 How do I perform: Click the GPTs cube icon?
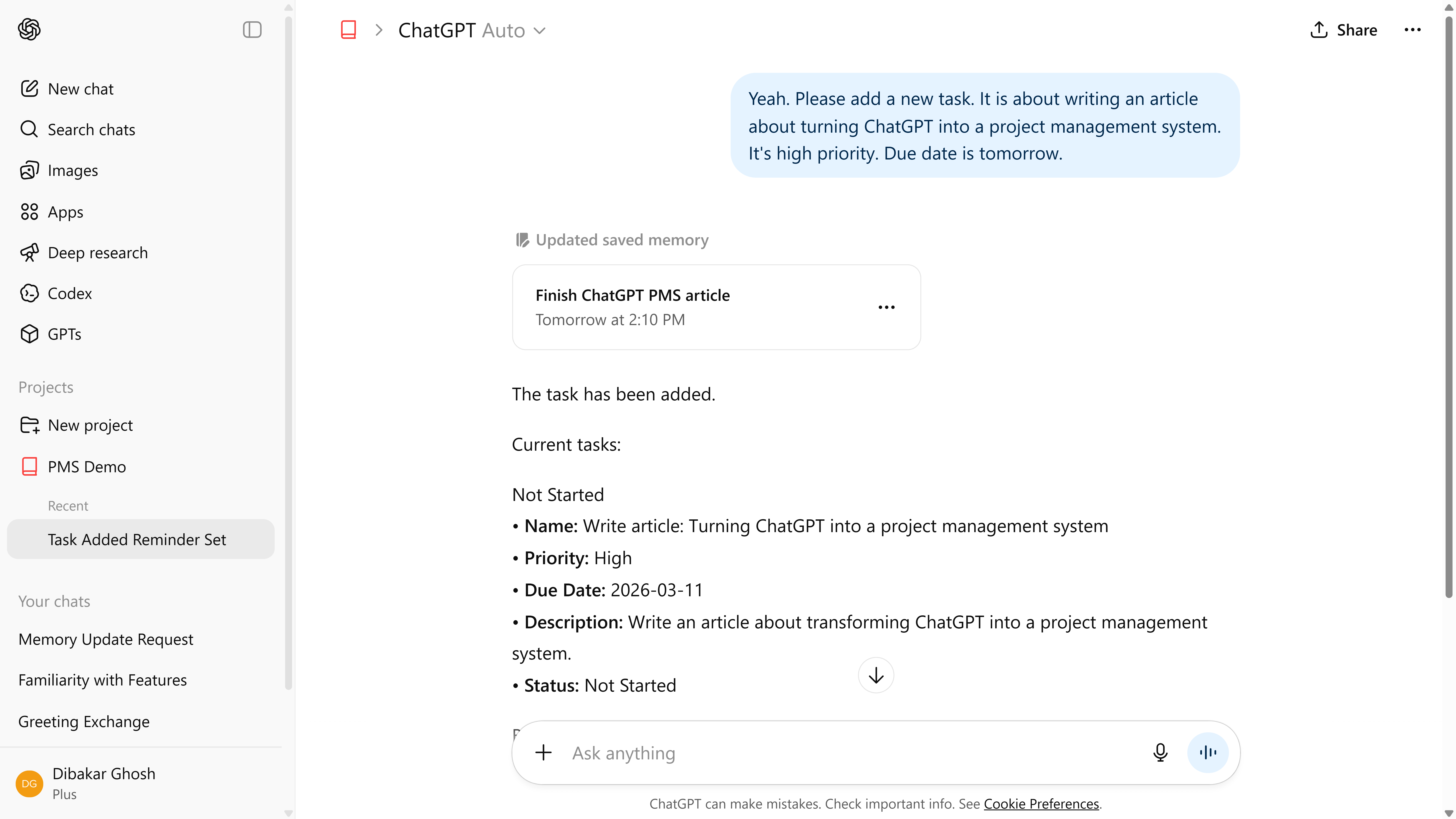29,334
